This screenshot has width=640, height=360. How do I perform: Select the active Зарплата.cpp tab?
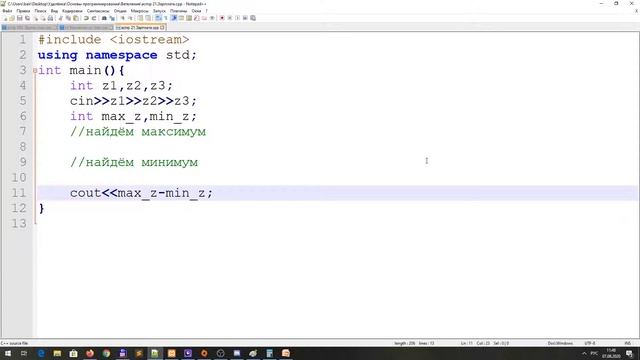tap(139, 27)
